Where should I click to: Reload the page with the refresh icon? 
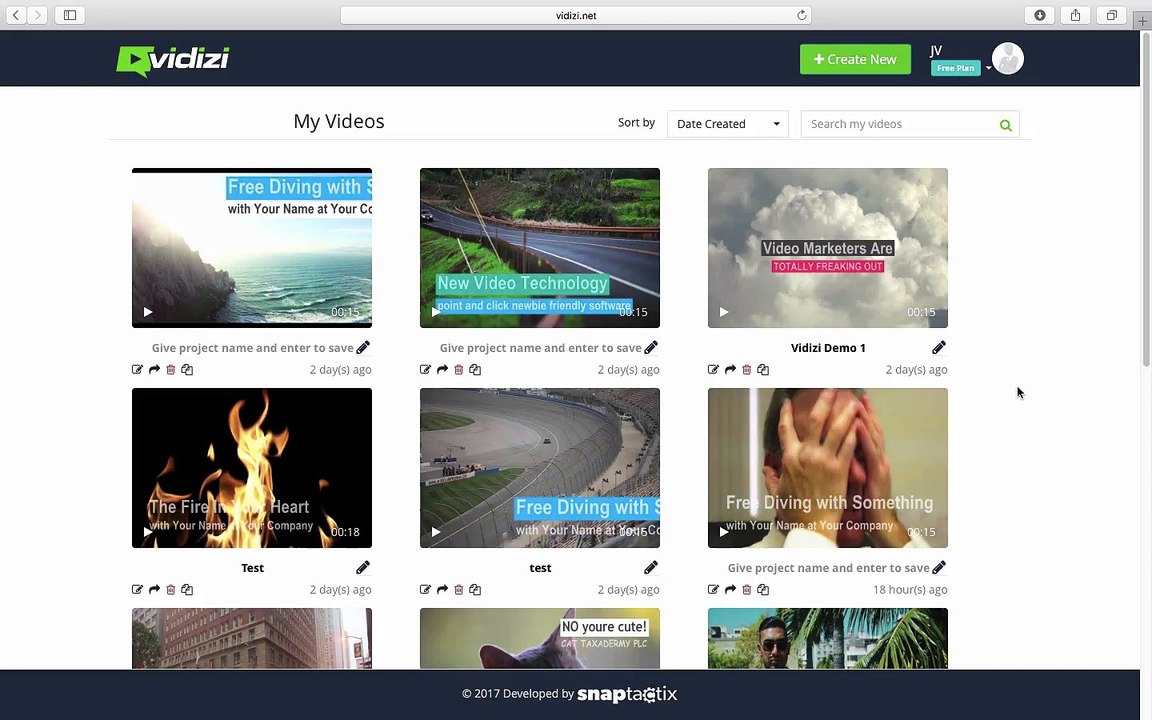802,15
